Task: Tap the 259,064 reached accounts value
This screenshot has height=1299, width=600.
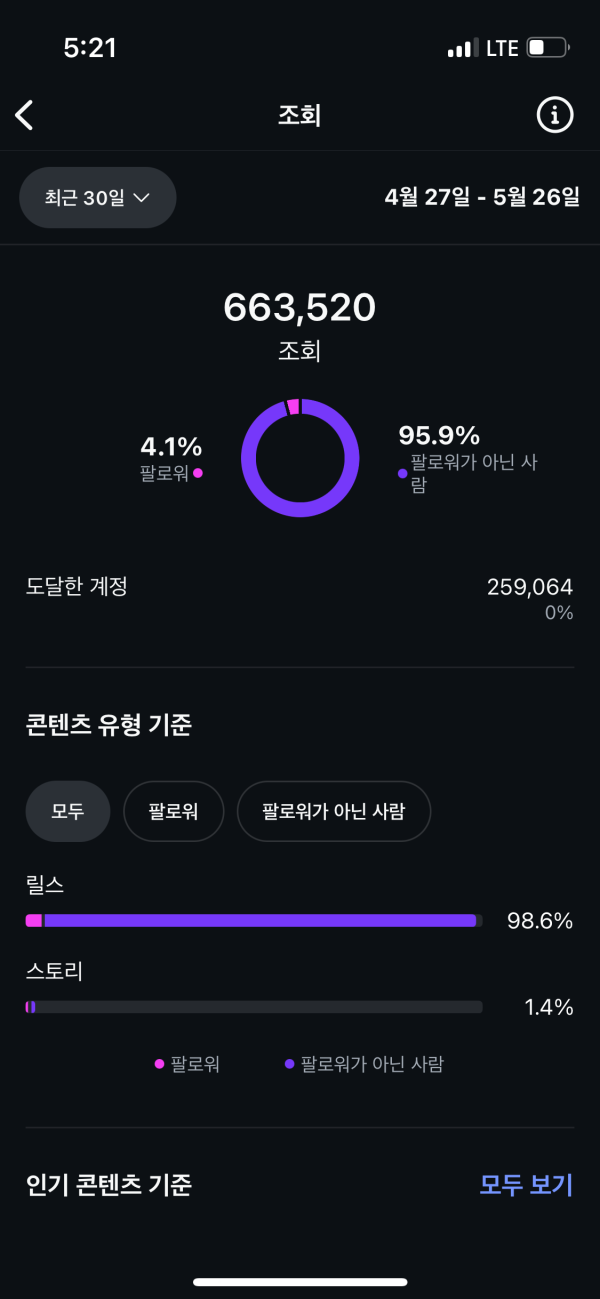Action: (x=529, y=587)
